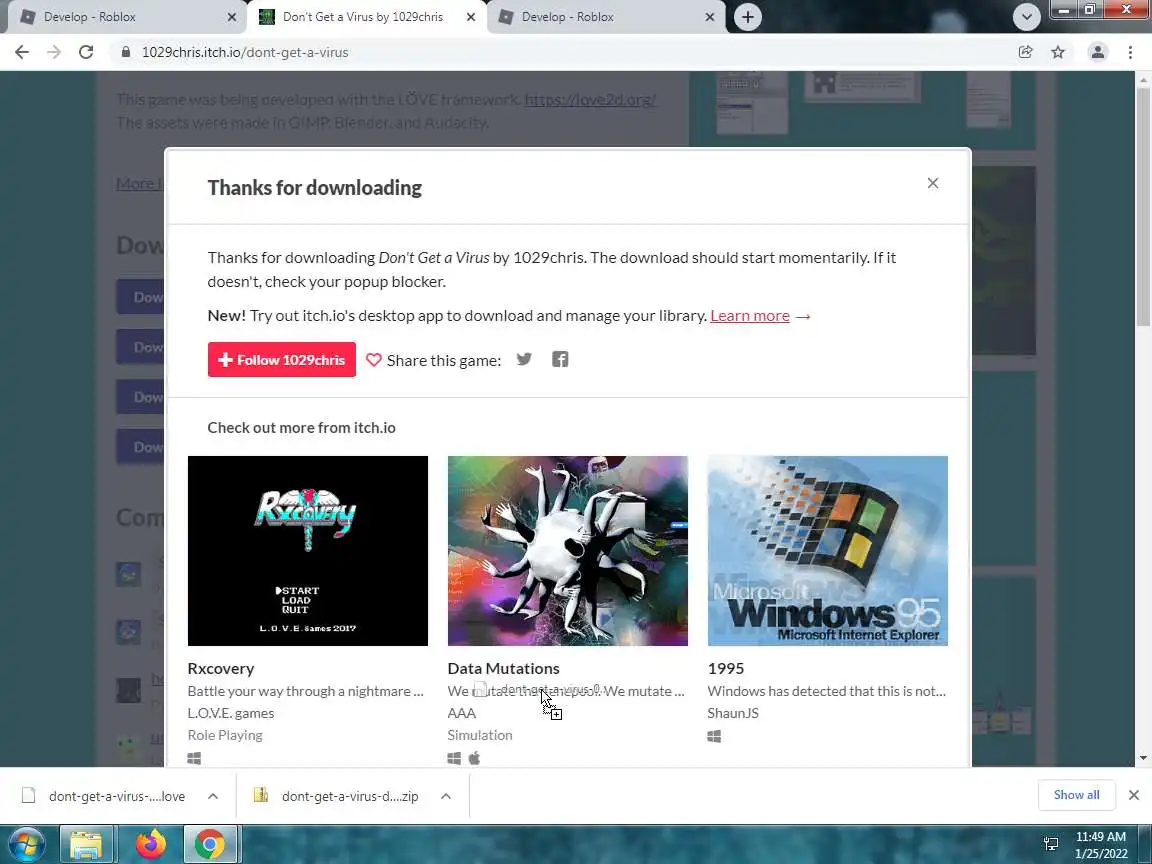Viewport: 1152px width, 864px height.
Task: Open L.O.V.E. games author link
Action: click(231, 713)
